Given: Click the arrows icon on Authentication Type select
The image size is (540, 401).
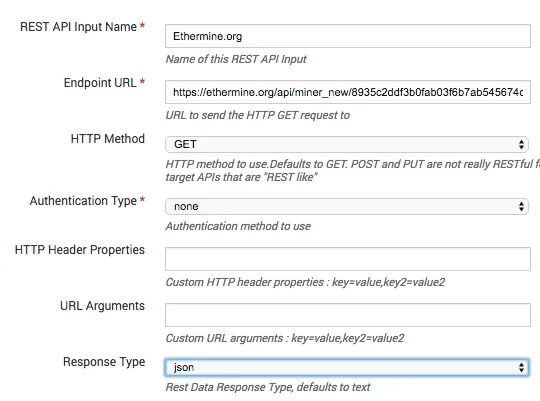Looking at the screenshot, I should tap(521, 206).
